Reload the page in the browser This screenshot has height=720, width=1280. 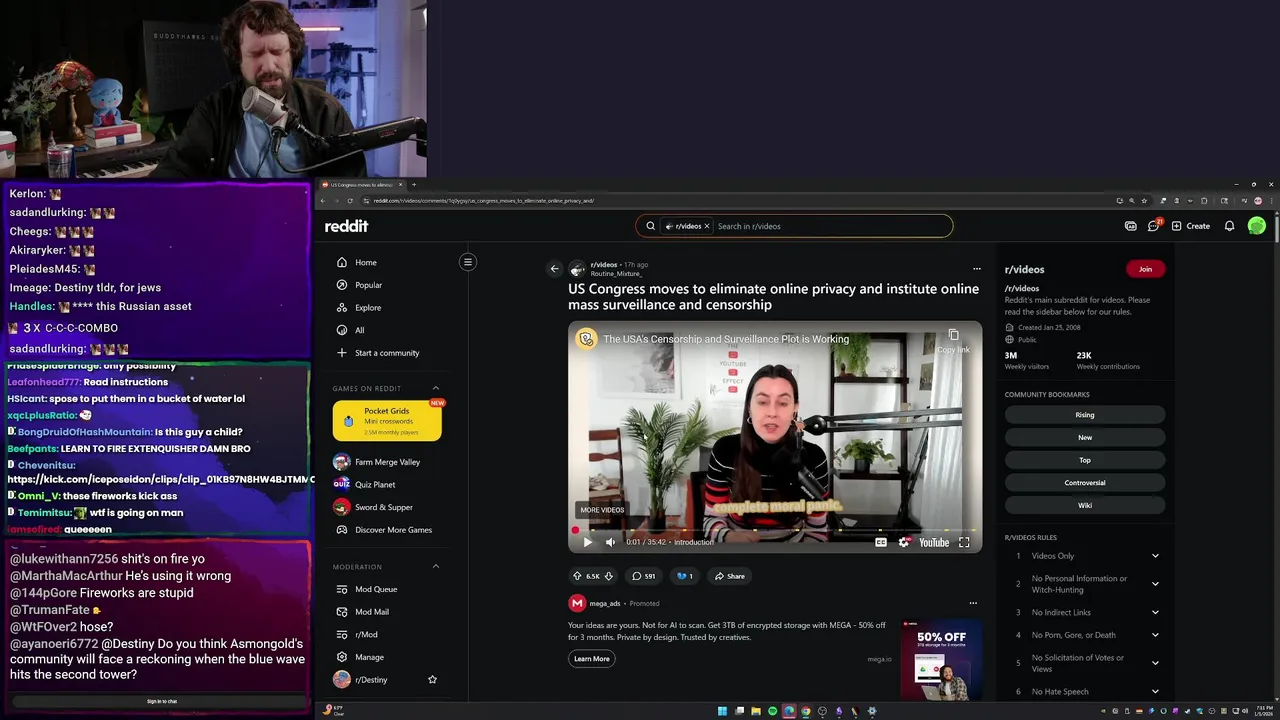click(350, 201)
